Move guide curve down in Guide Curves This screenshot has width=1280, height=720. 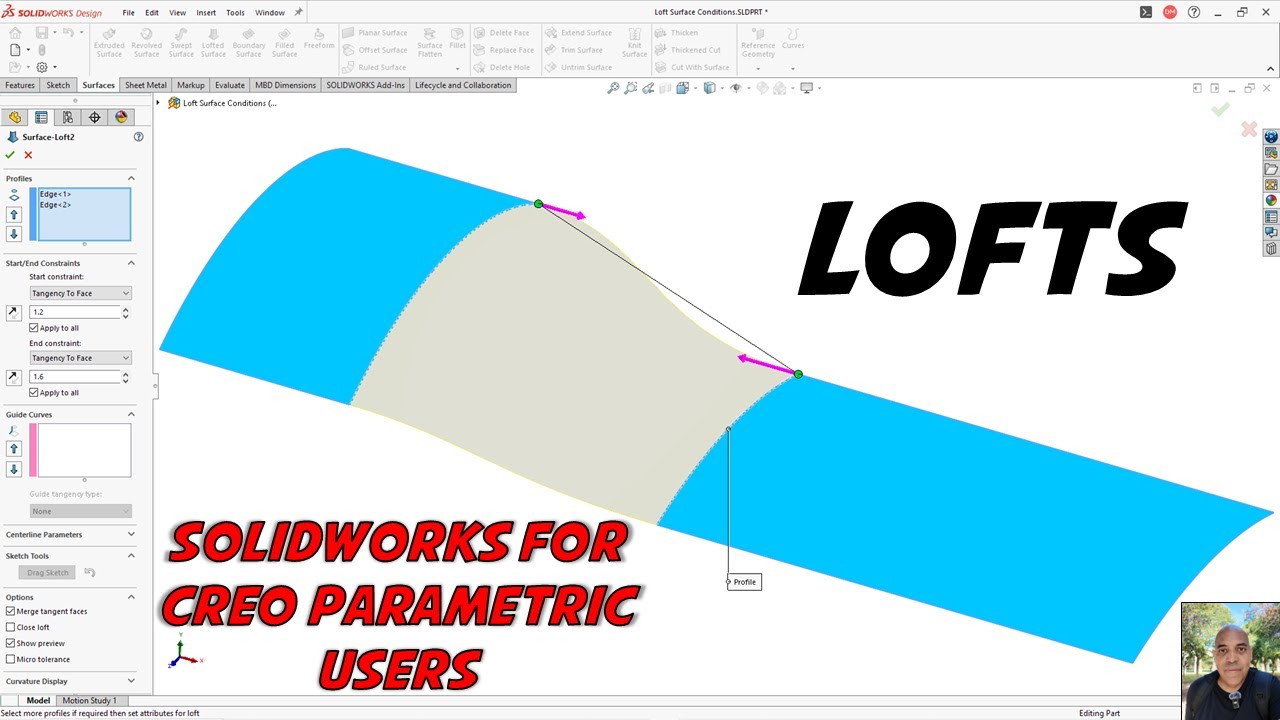pyautogui.click(x=14, y=469)
